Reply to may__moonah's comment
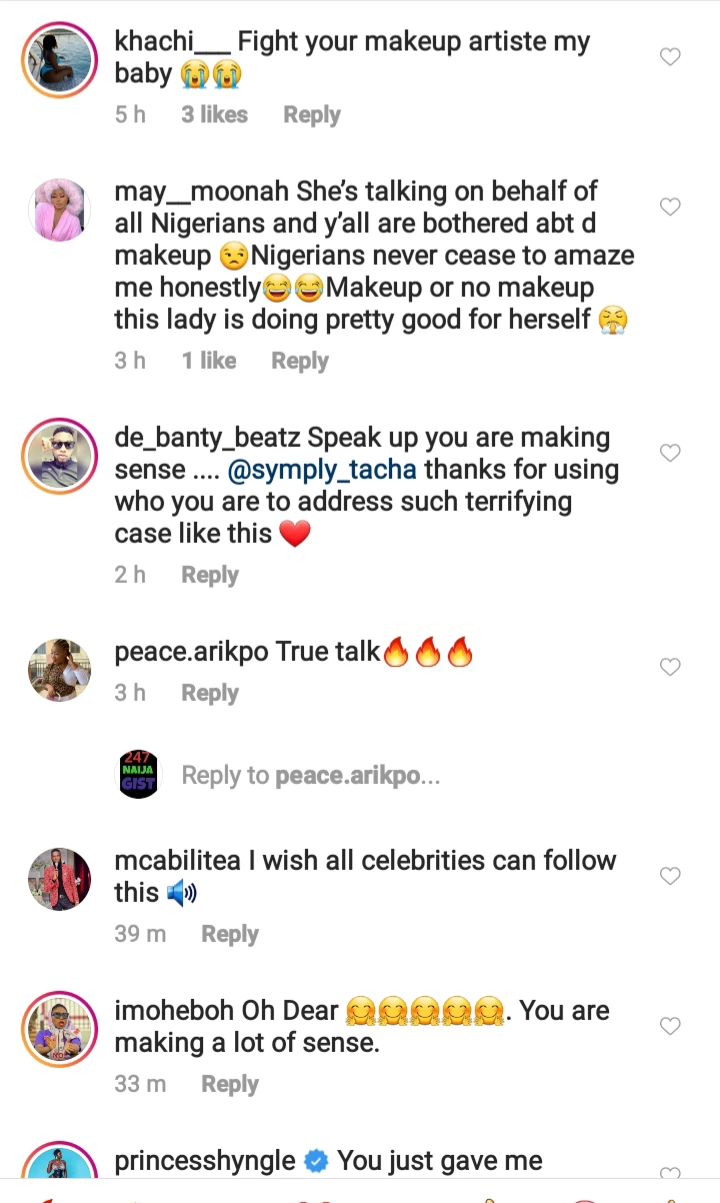The height and width of the screenshot is (1203, 720). click(x=300, y=361)
